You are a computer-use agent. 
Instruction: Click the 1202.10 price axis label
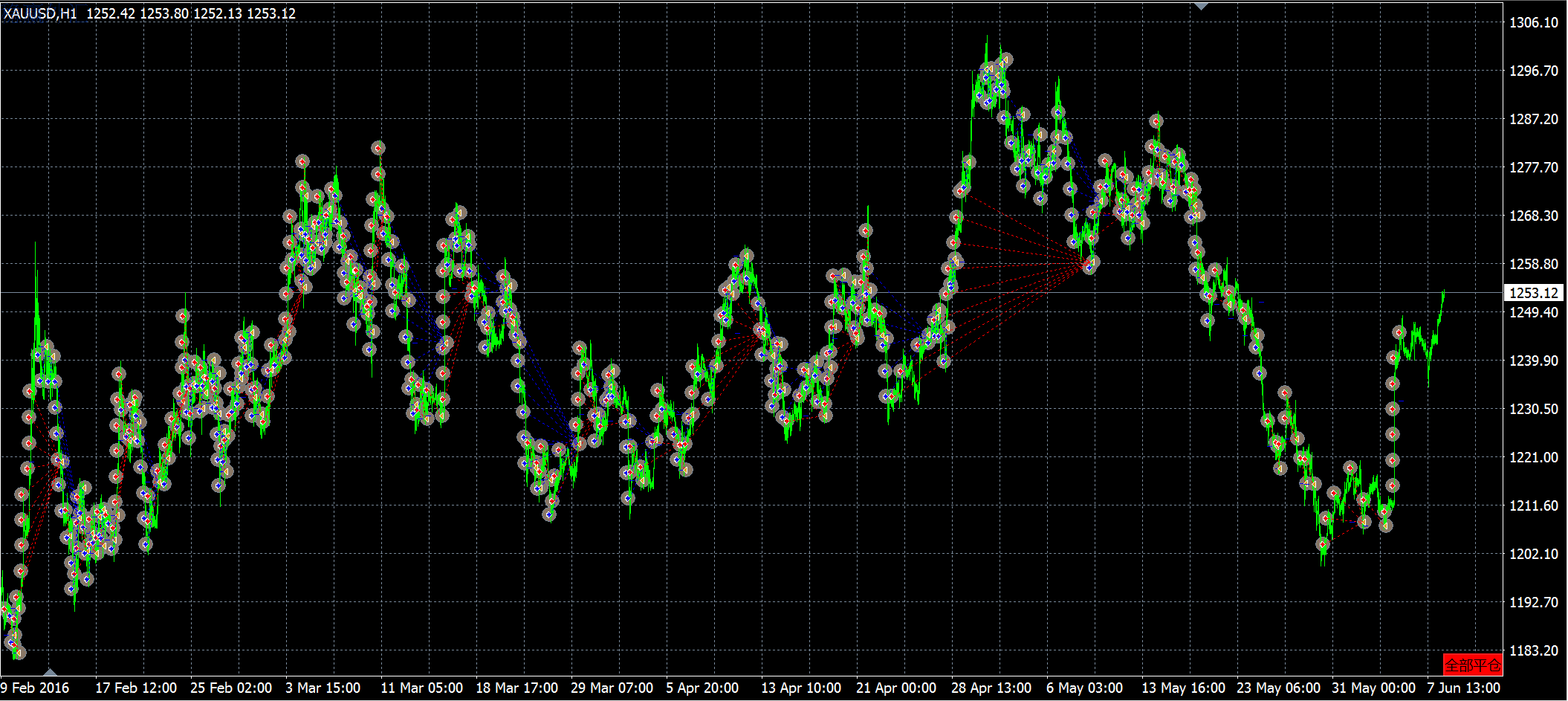1534,554
